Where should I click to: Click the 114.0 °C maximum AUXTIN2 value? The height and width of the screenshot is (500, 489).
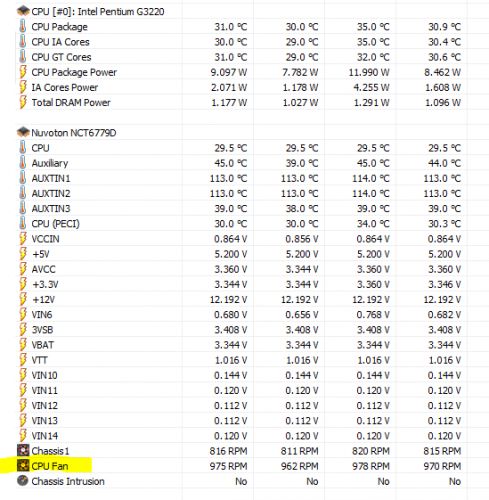point(371,193)
